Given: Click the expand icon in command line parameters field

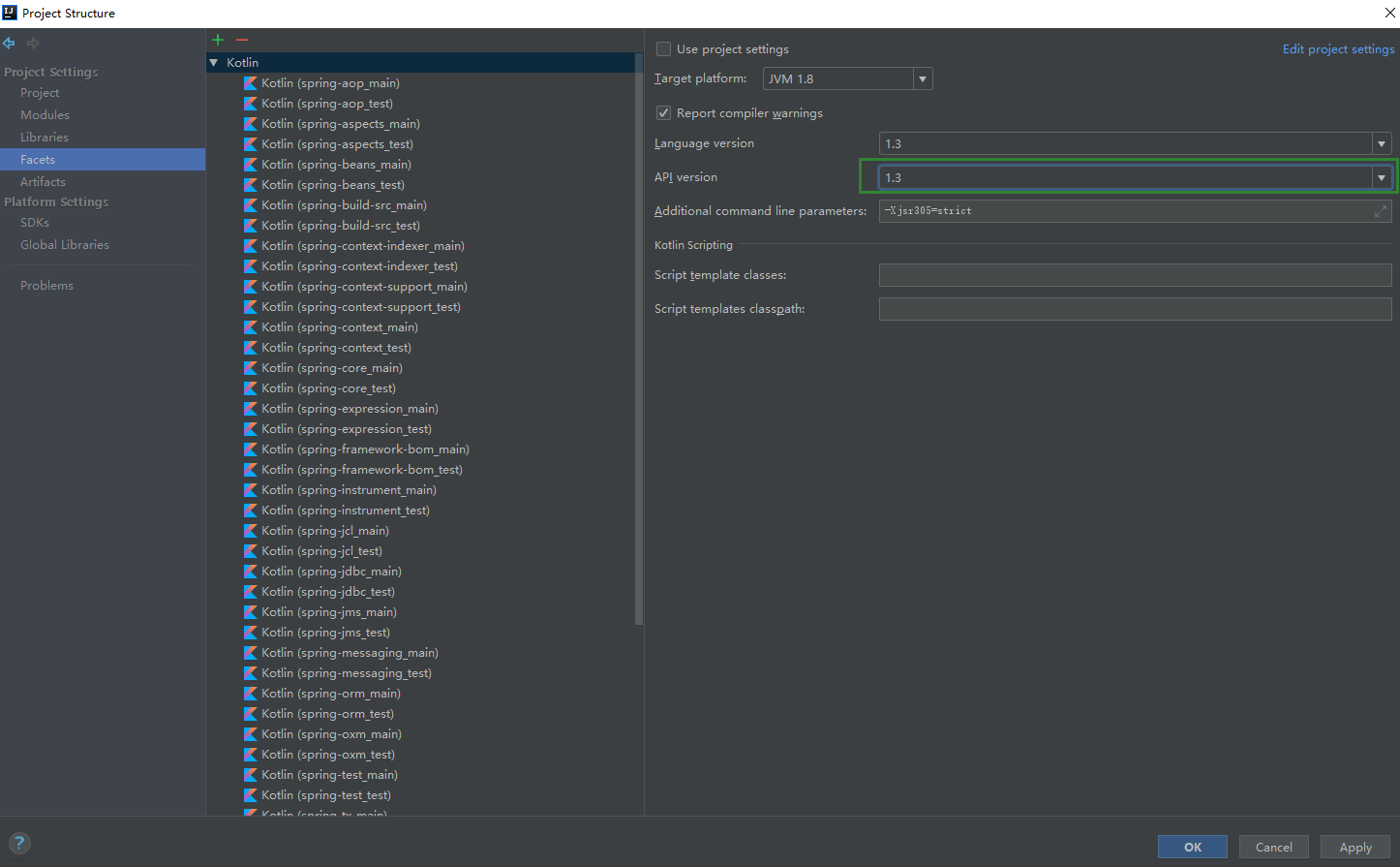Looking at the screenshot, I should (1381, 211).
